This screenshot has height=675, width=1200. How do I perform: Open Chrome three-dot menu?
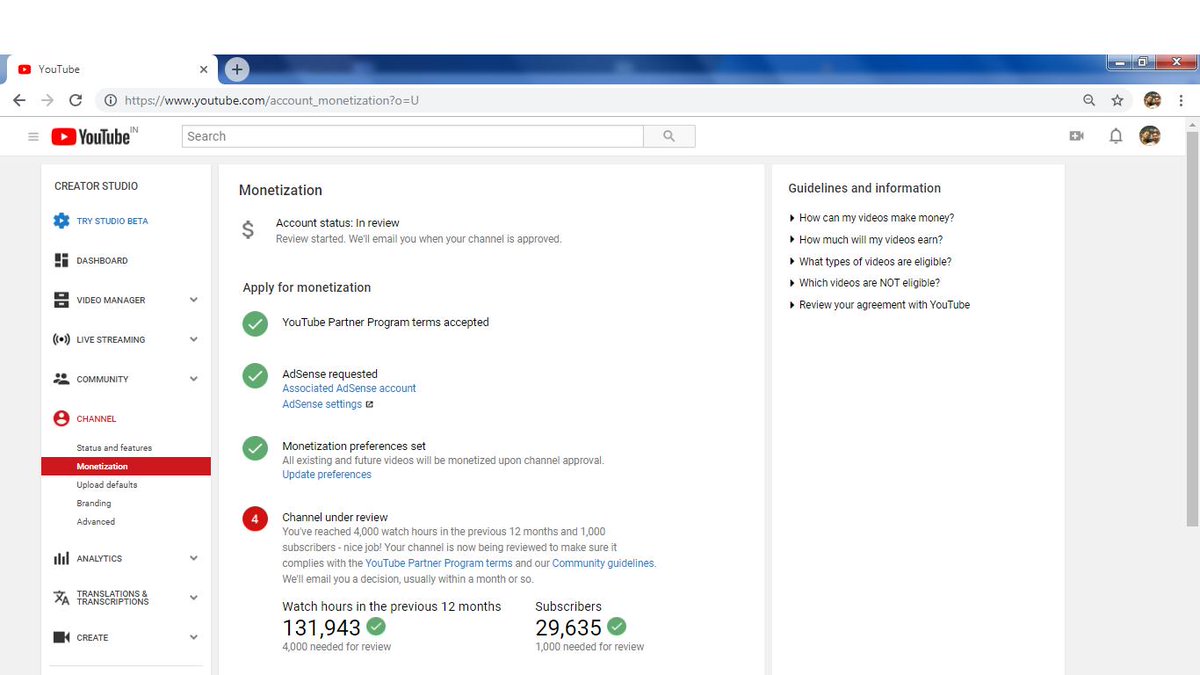coord(1182,100)
